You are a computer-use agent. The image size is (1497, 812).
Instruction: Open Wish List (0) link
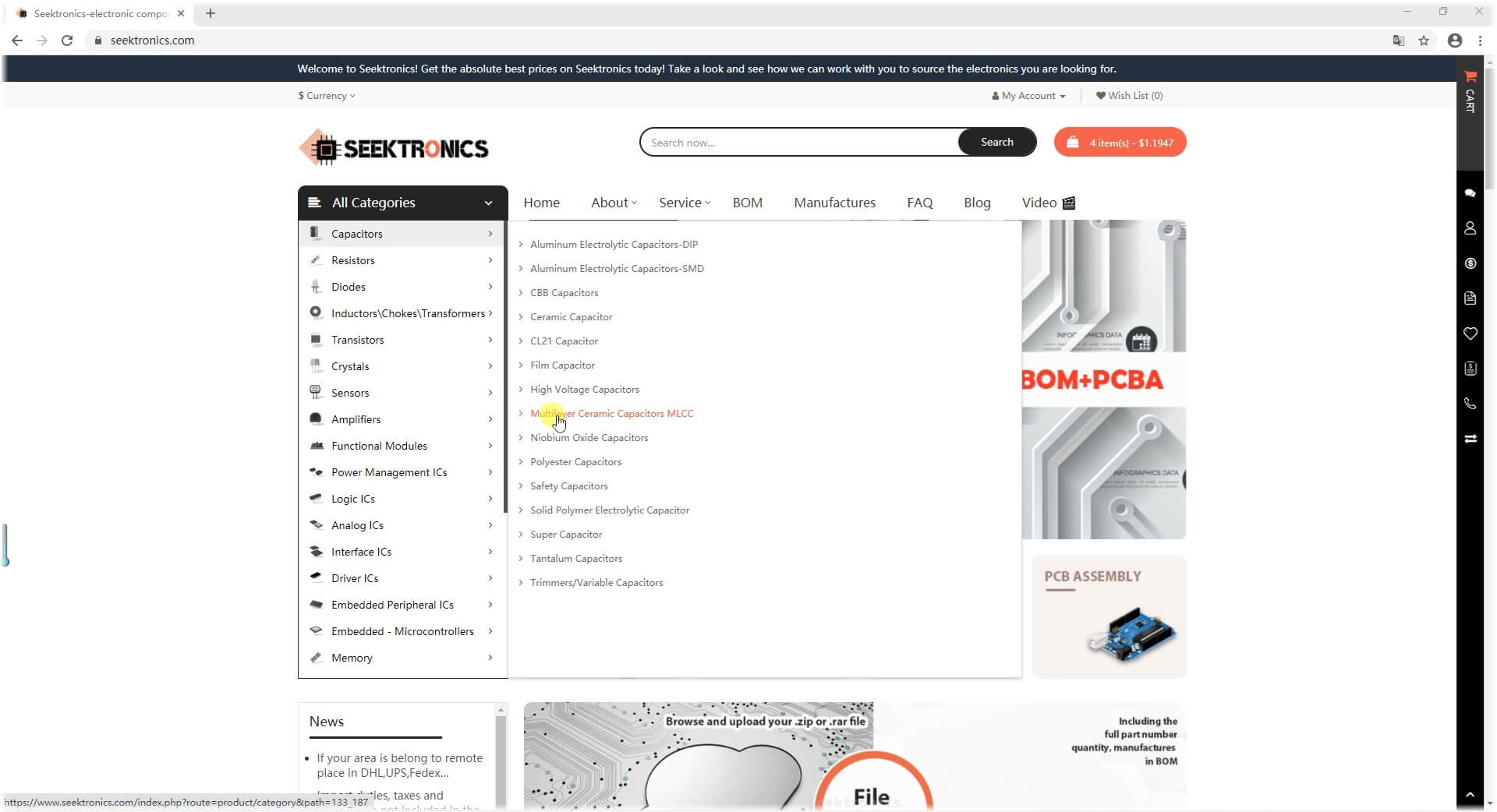(1129, 96)
